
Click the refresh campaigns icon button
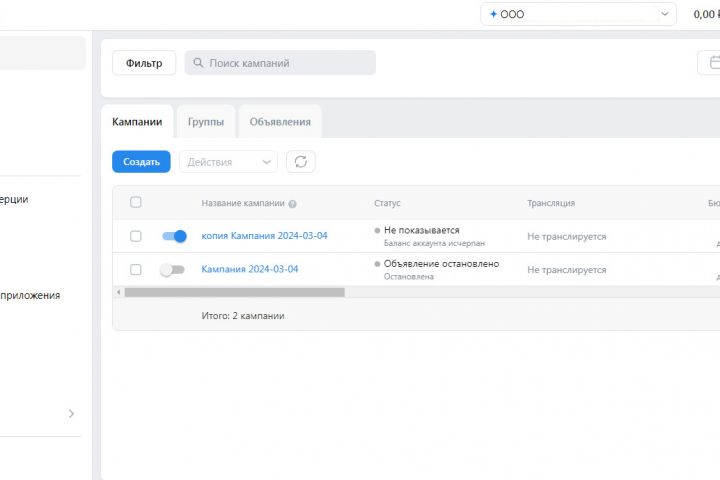coord(301,162)
